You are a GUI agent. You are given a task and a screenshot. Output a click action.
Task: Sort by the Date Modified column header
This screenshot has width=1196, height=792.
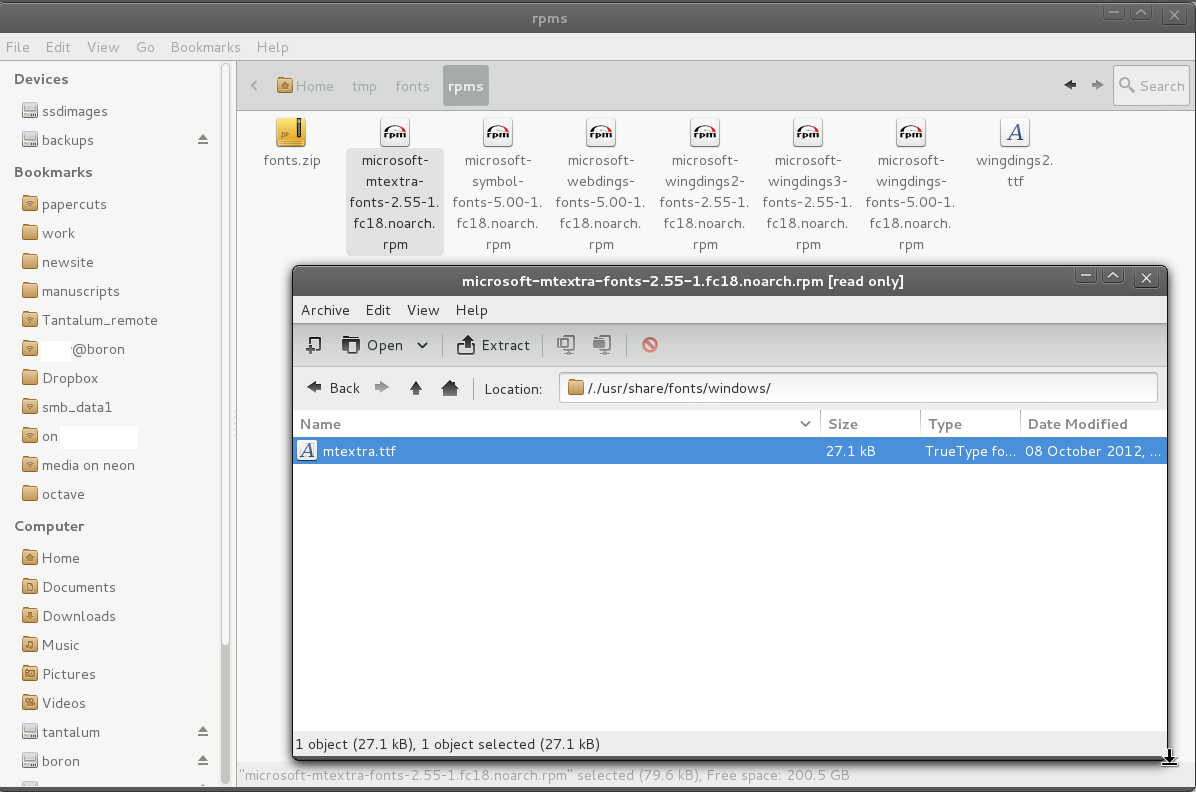tap(1093, 423)
